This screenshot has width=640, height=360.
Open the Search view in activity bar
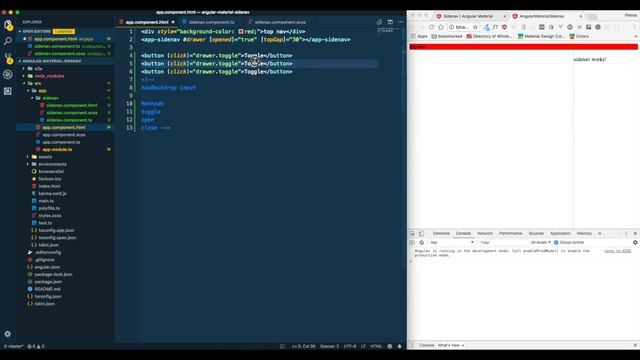[7, 41]
